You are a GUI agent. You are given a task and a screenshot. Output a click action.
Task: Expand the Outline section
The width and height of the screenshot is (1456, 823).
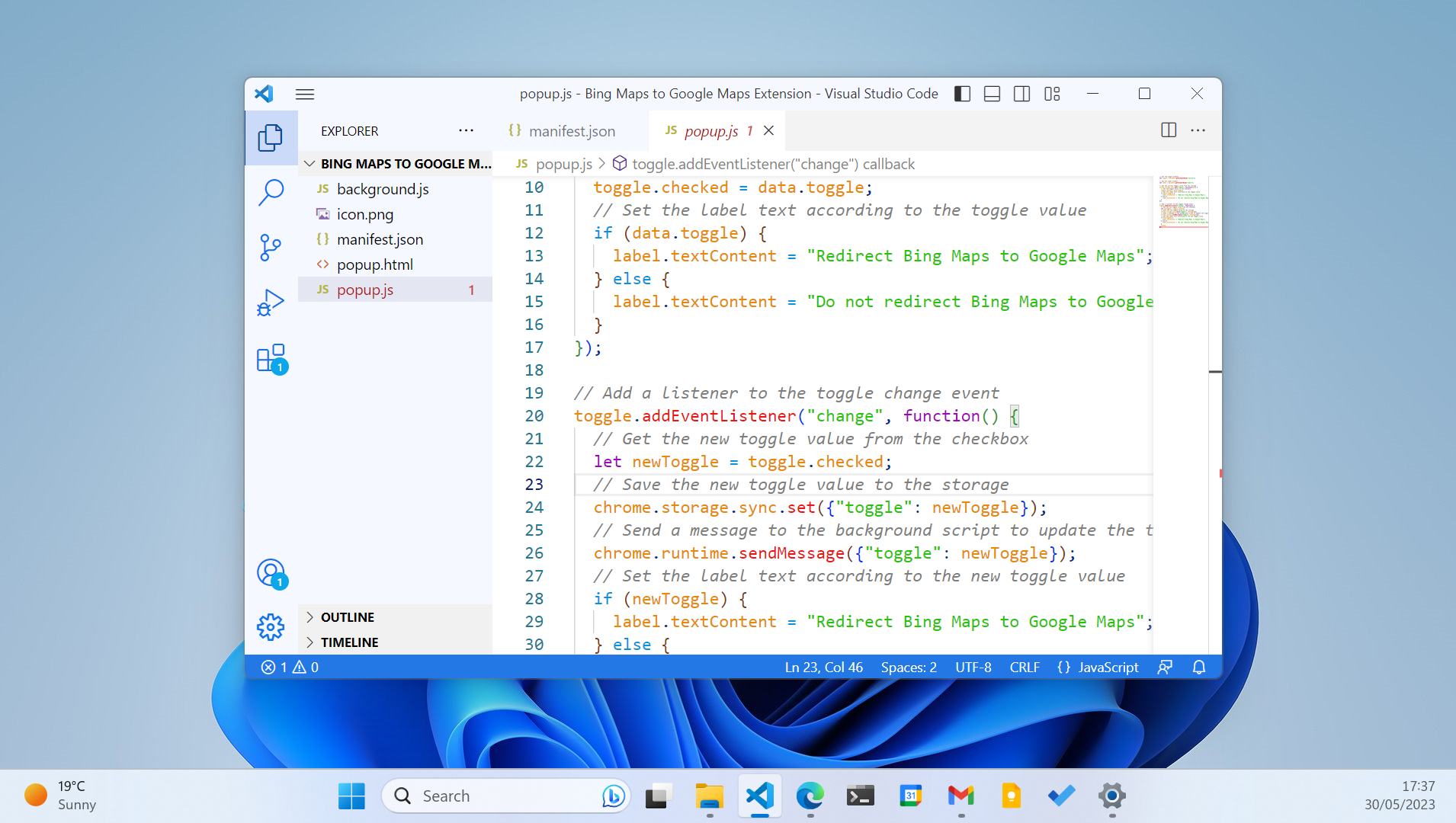coord(396,617)
